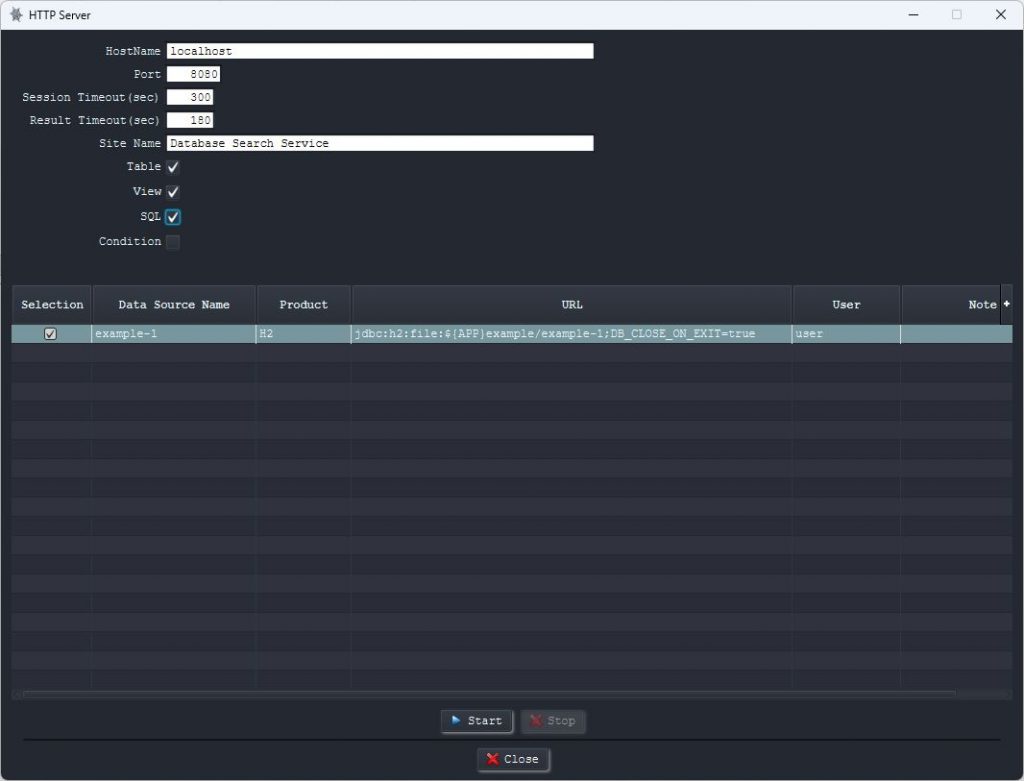Click into the HostName field
The width and height of the screenshot is (1024, 781).
[x=380, y=51]
